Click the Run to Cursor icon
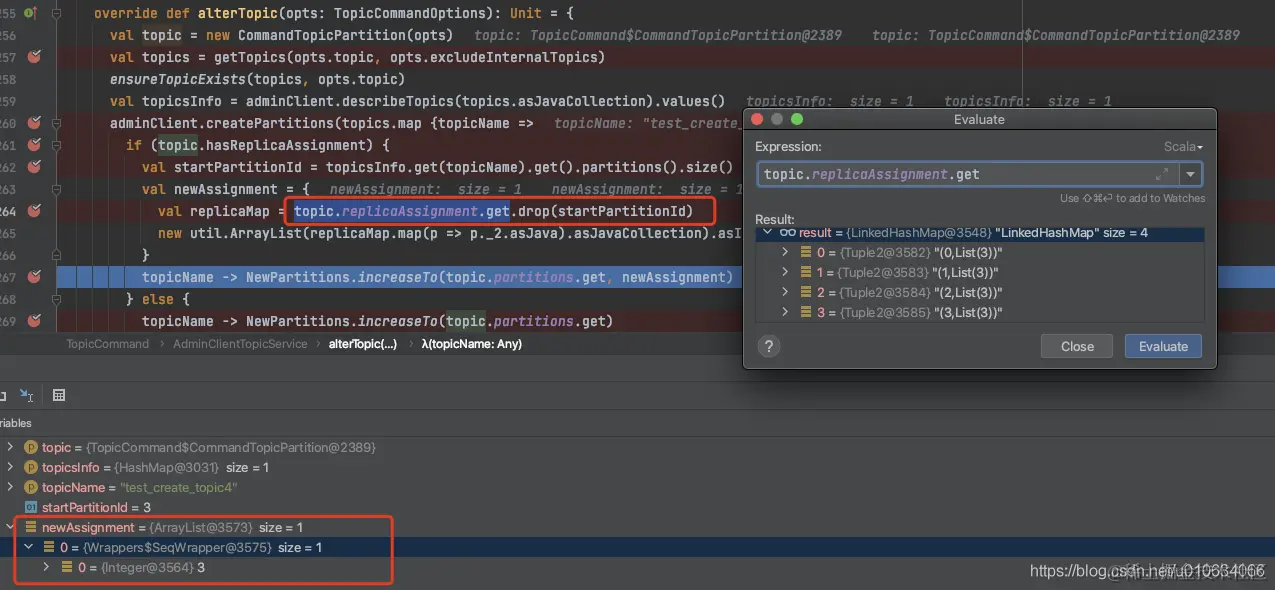The height and width of the screenshot is (590, 1275). (x=26, y=395)
